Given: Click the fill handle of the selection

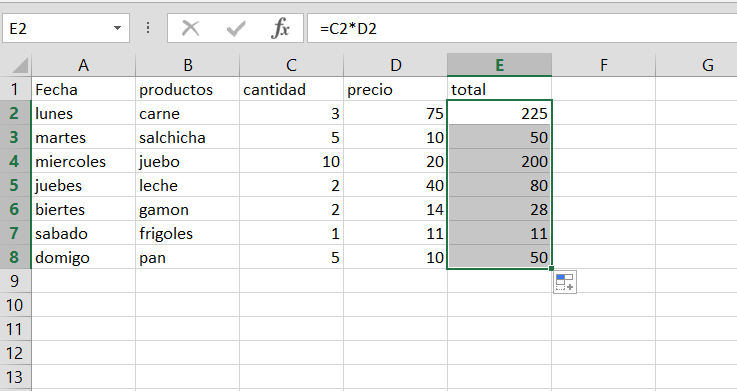Looking at the screenshot, I should [551, 269].
